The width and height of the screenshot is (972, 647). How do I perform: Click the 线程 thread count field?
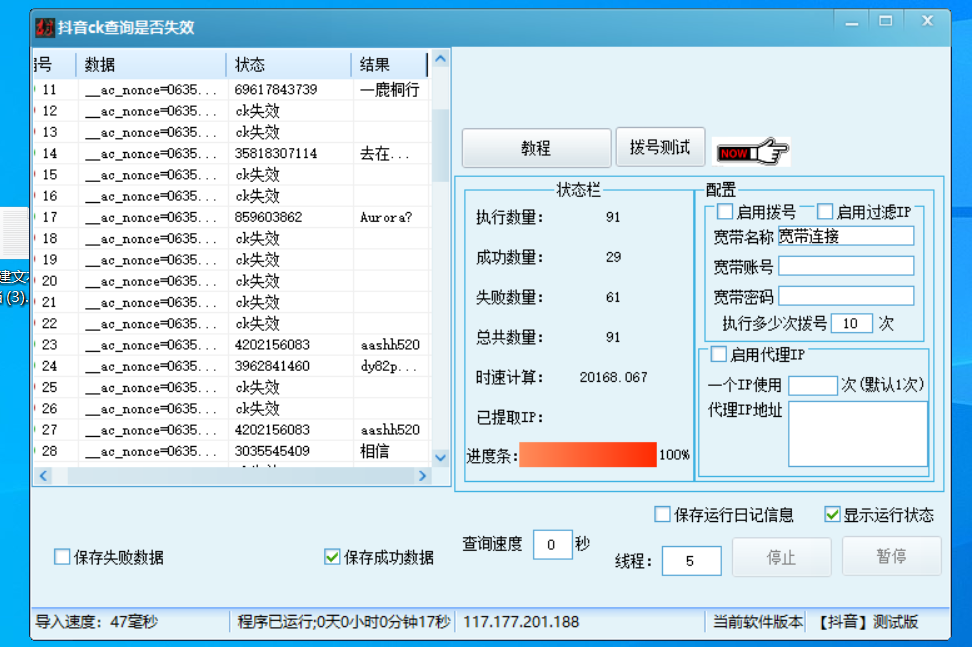point(691,561)
